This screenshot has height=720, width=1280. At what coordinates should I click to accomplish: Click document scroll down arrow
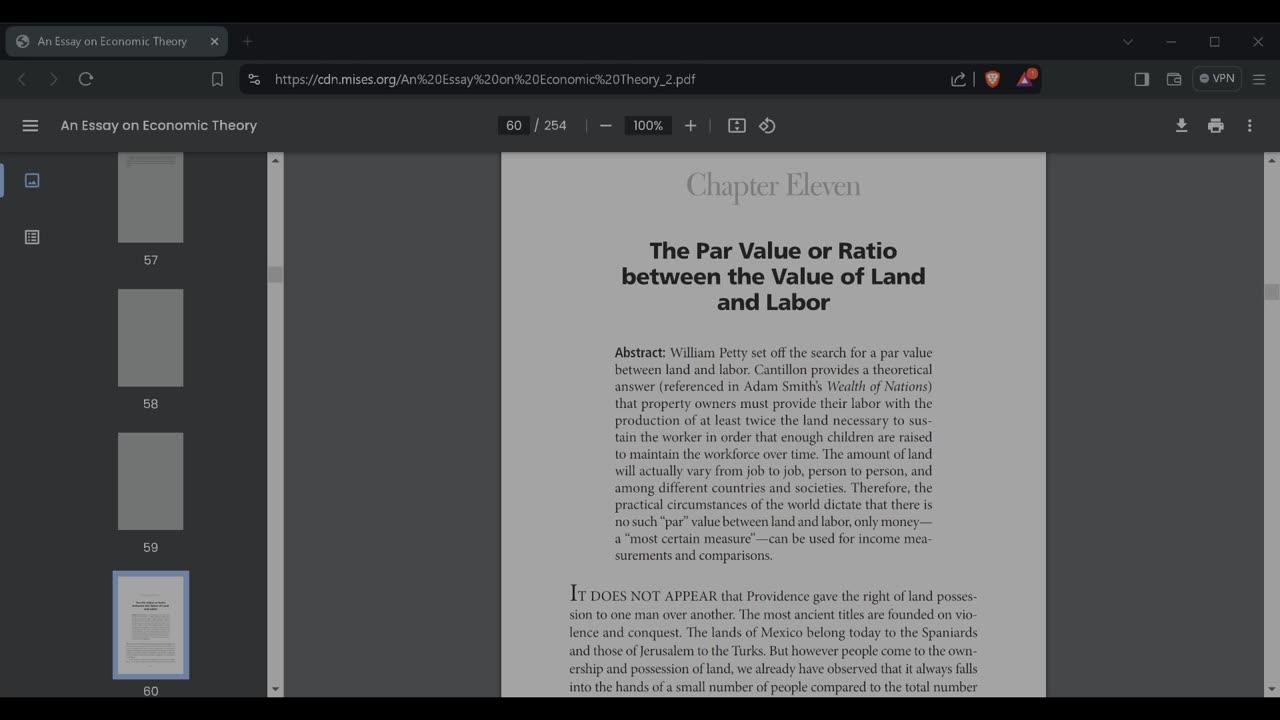(1272, 689)
